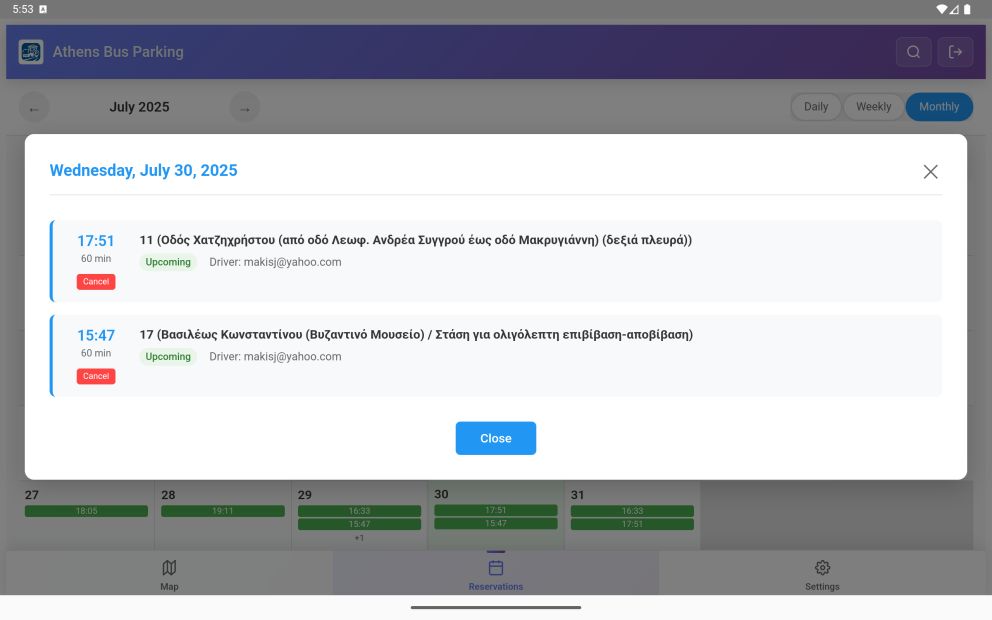Click the Athens Bus Parking logo

point(31,52)
